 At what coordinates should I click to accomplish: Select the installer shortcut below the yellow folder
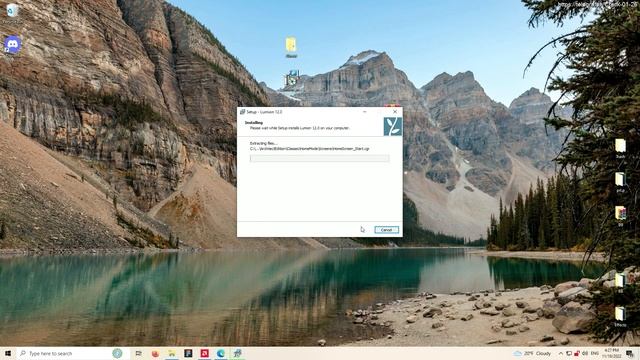coord(292,78)
